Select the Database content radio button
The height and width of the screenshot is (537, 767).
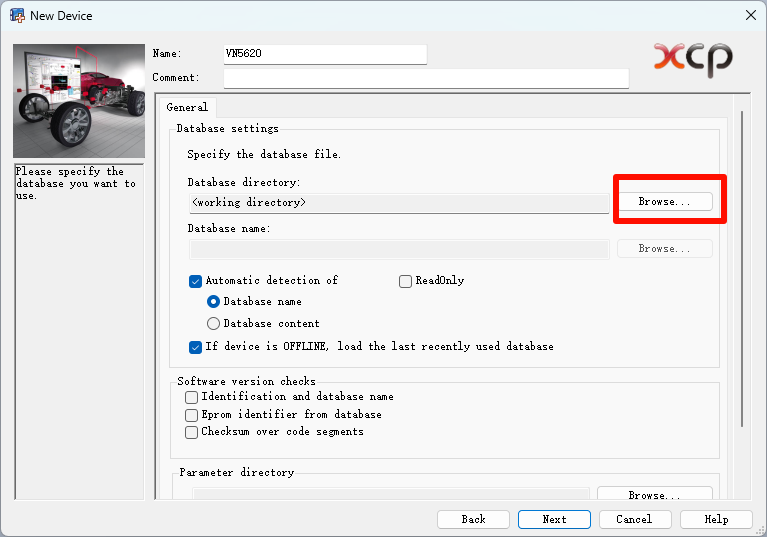213,324
